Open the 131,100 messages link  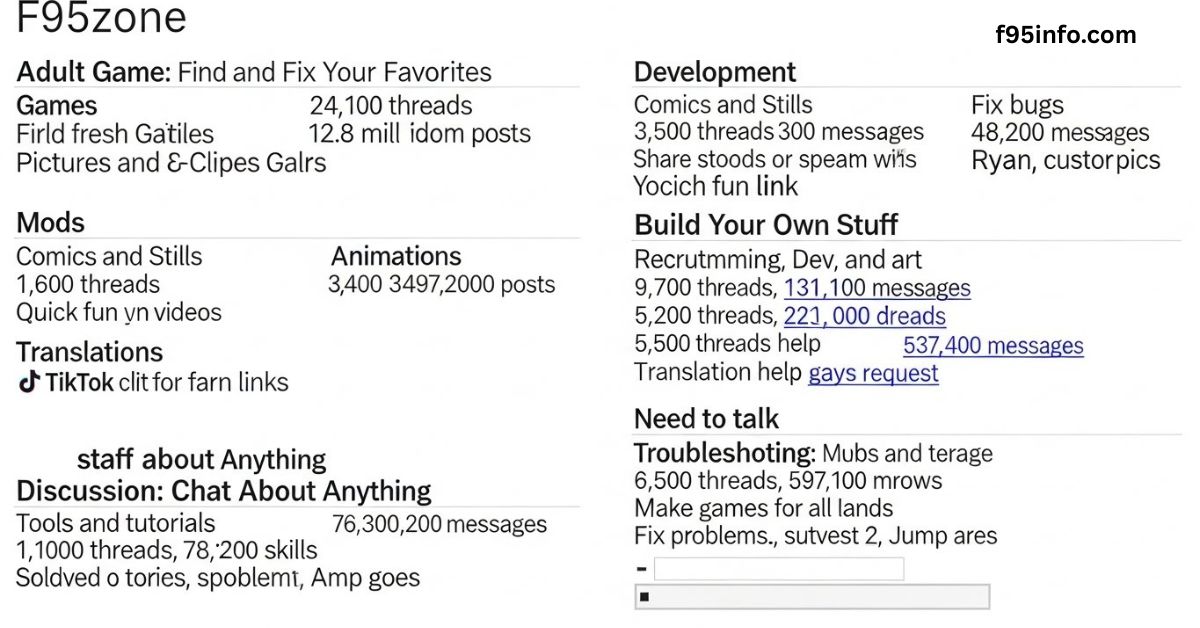(x=877, y=289)
